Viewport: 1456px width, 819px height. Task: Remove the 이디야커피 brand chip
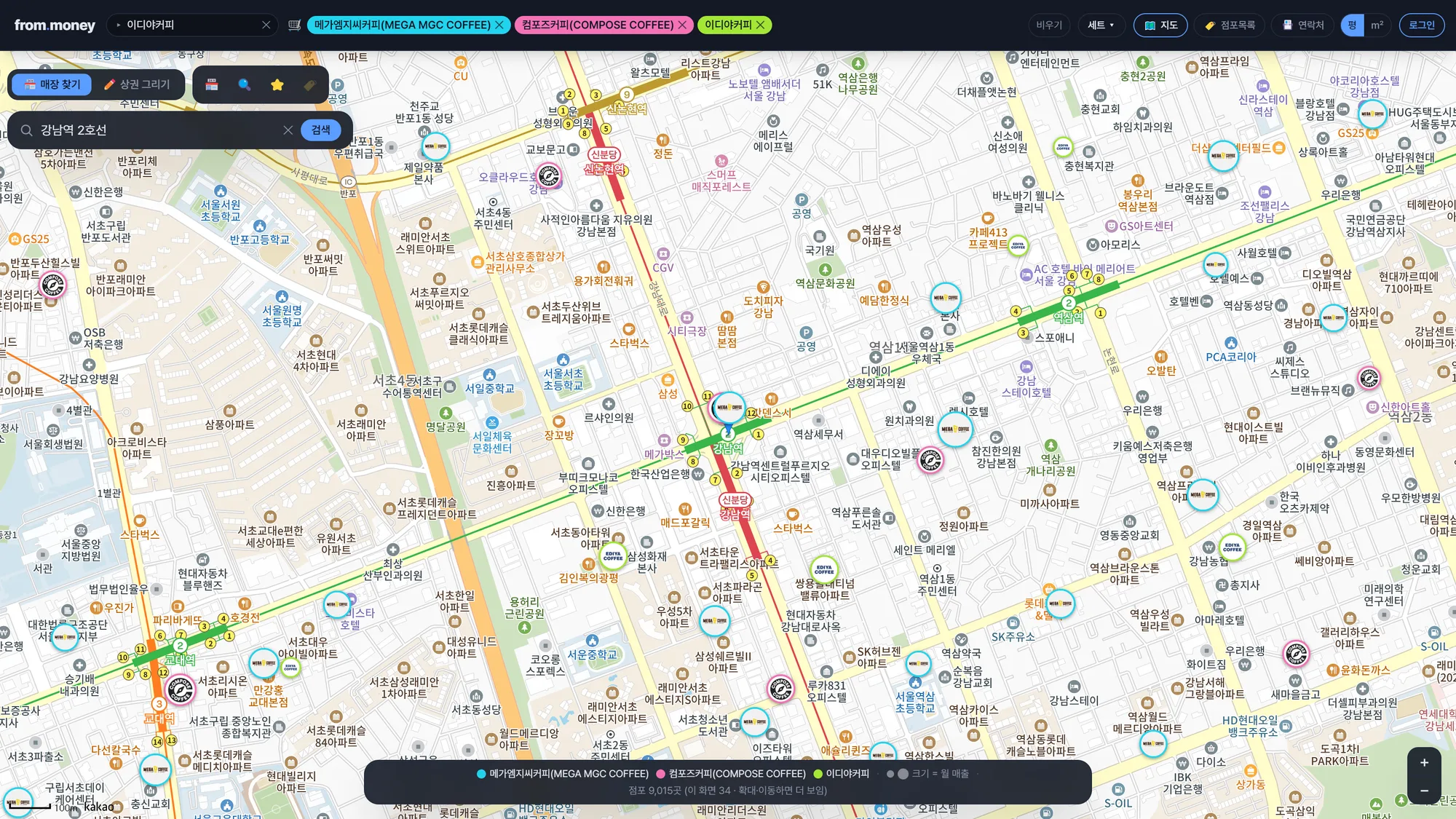pos(761,25)
